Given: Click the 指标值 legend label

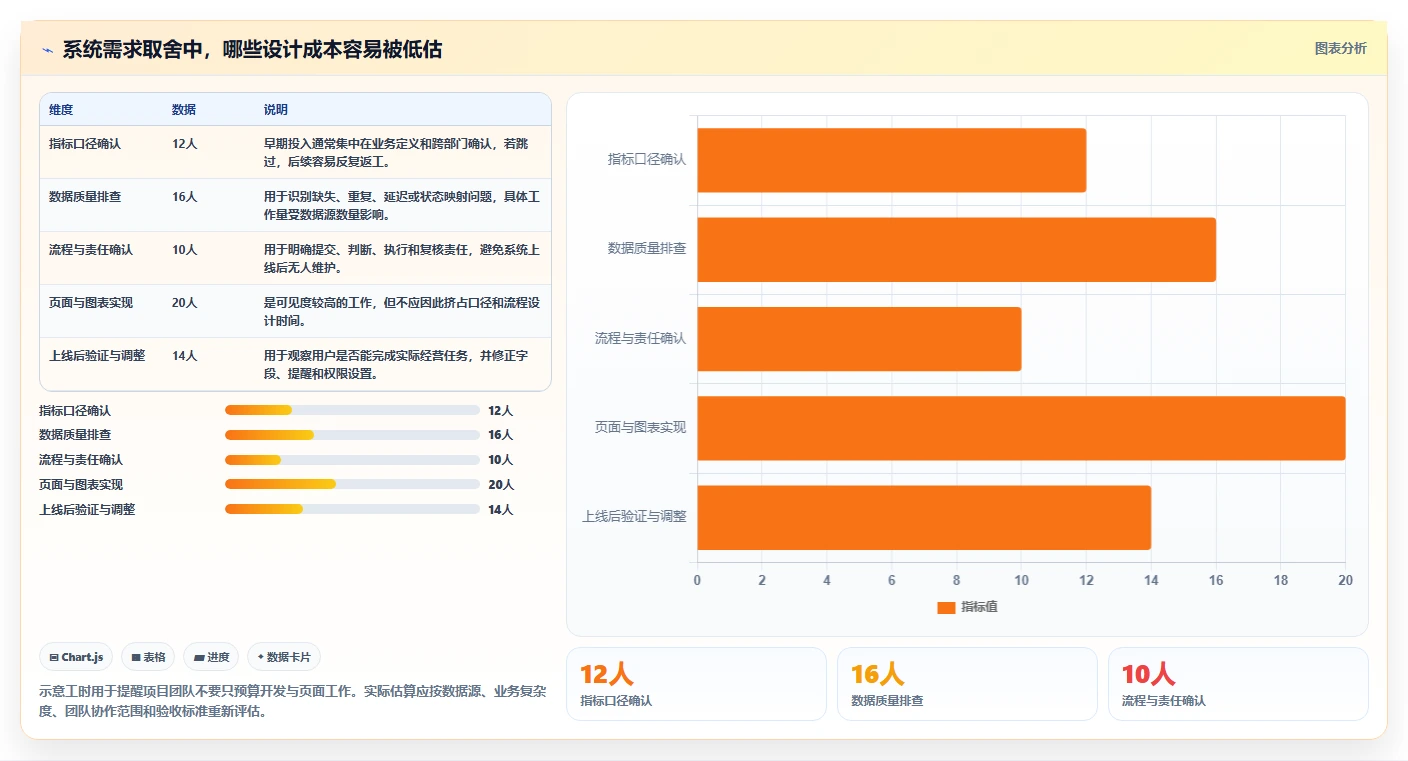Looking at the screenshot, I should (x=979, y=608).
